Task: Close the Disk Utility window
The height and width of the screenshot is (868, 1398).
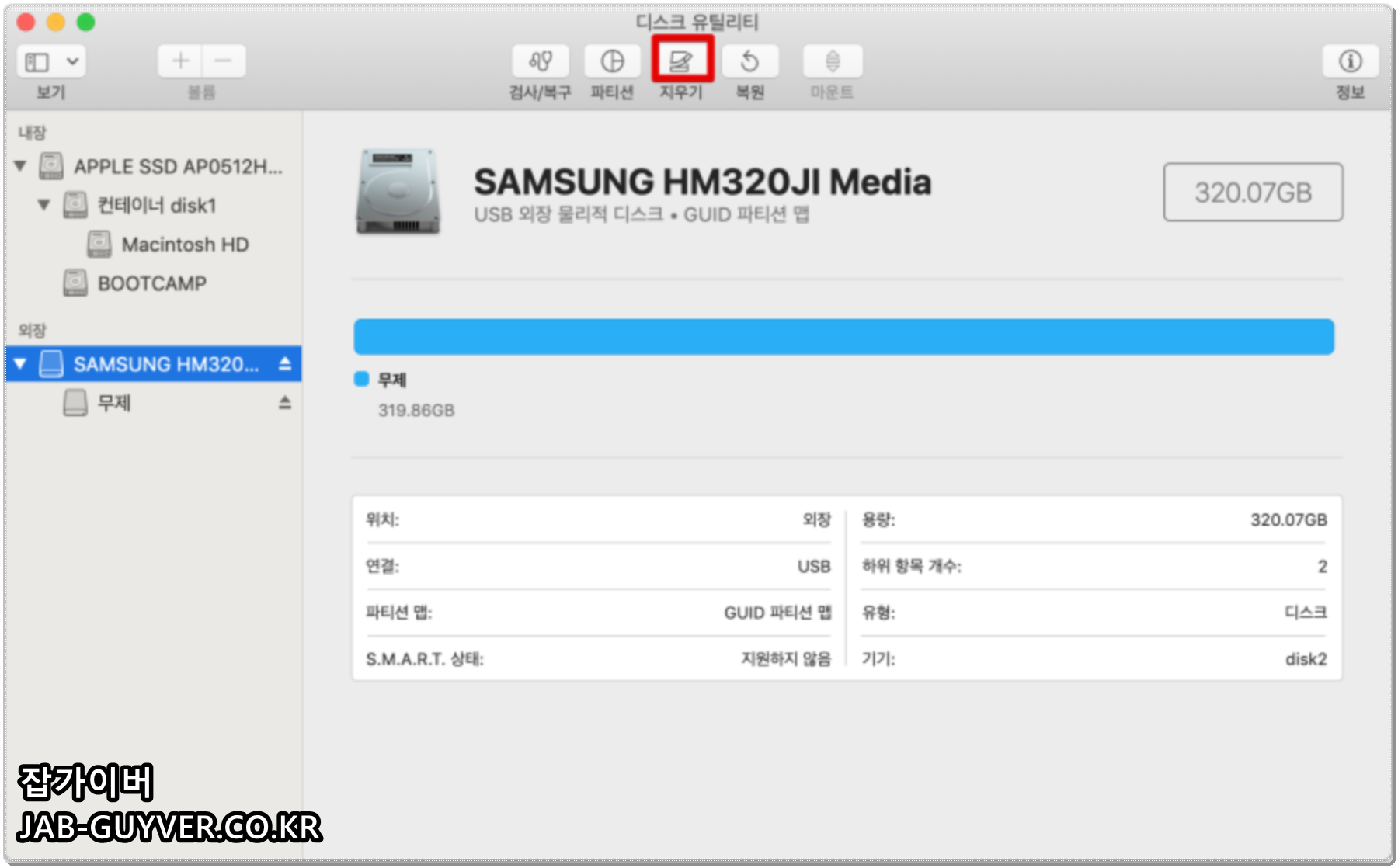Action: (26, 22)
